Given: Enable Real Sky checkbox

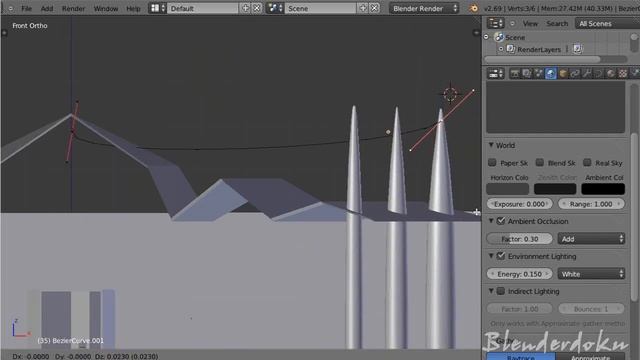Looking at the screenshot, I should pyautogui.click(x=587, y=162).
